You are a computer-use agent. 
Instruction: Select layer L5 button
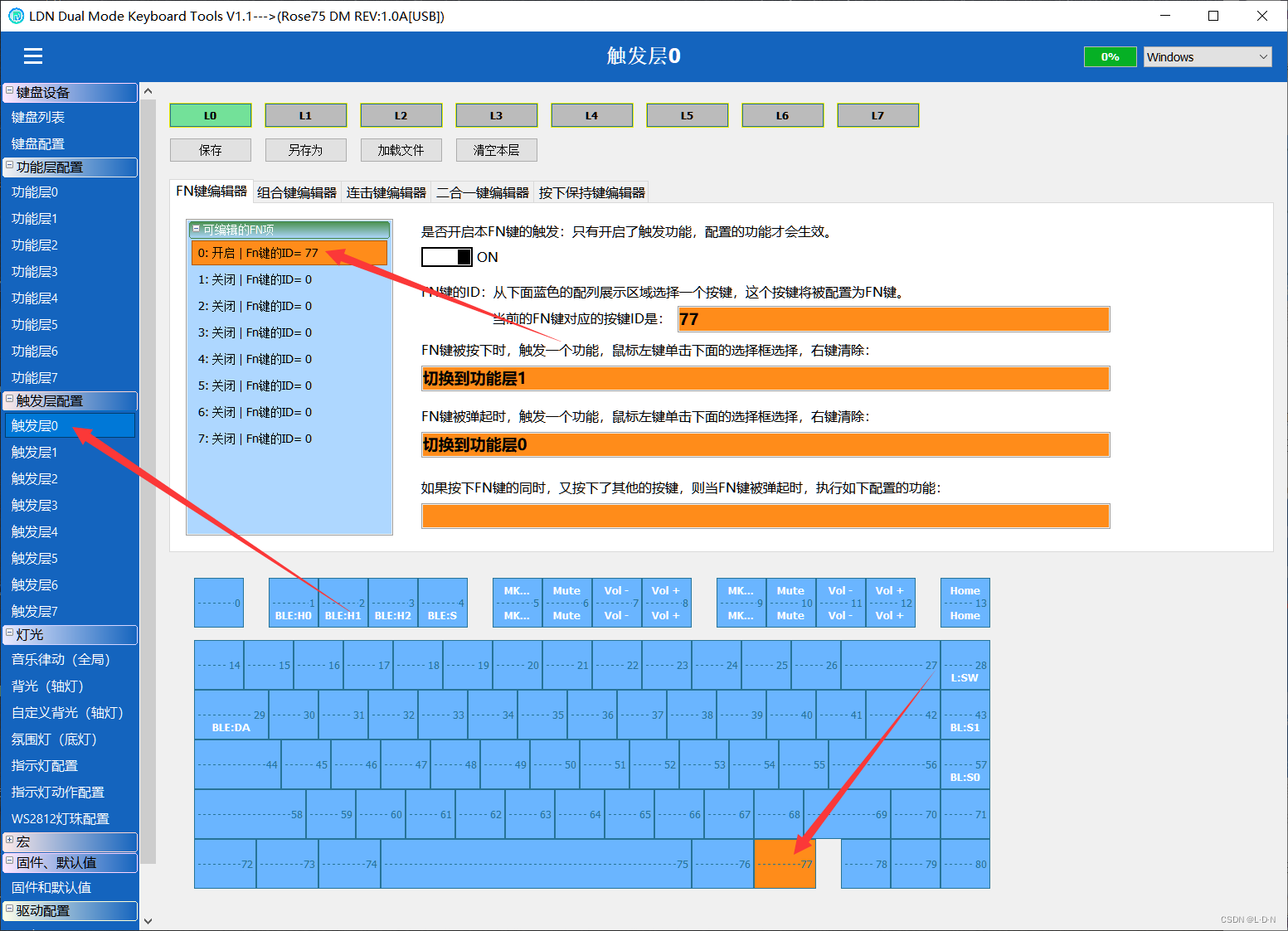point(688,115)
